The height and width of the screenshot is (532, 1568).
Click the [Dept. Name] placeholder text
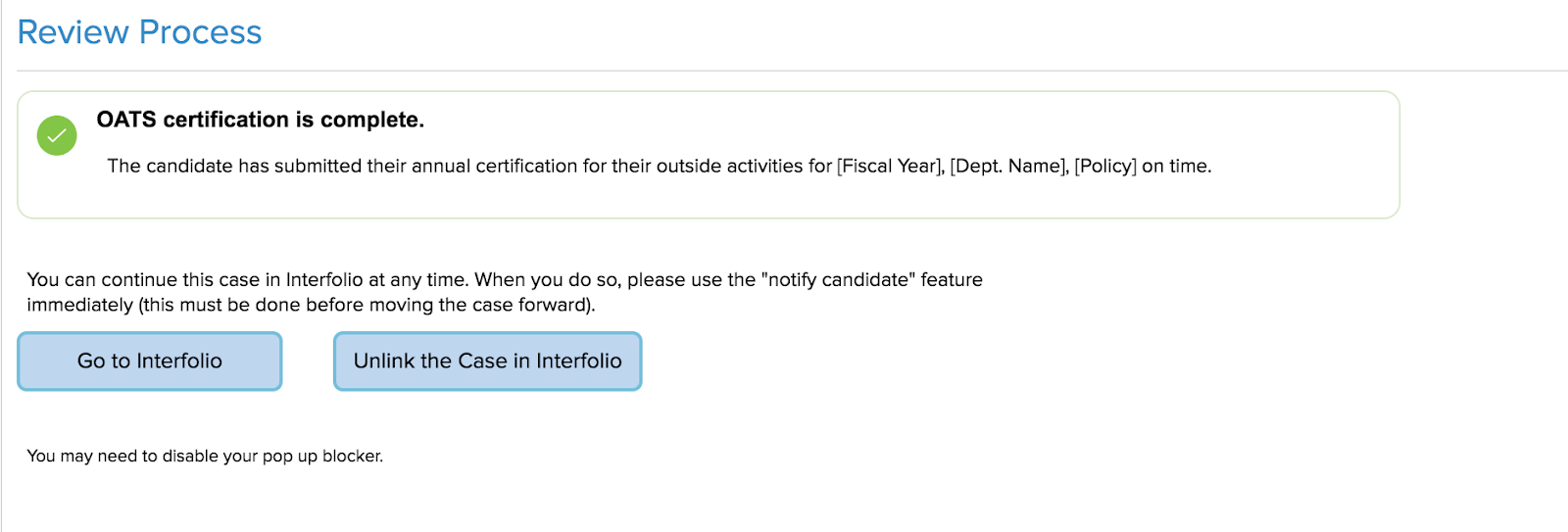click(1008, 166)
